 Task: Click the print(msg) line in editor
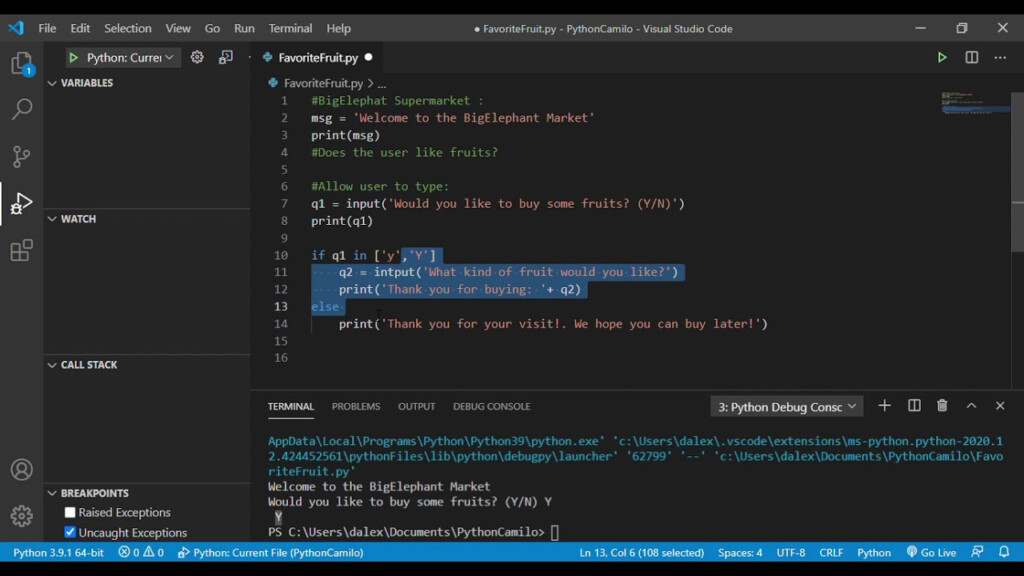[x=345, y=135]
